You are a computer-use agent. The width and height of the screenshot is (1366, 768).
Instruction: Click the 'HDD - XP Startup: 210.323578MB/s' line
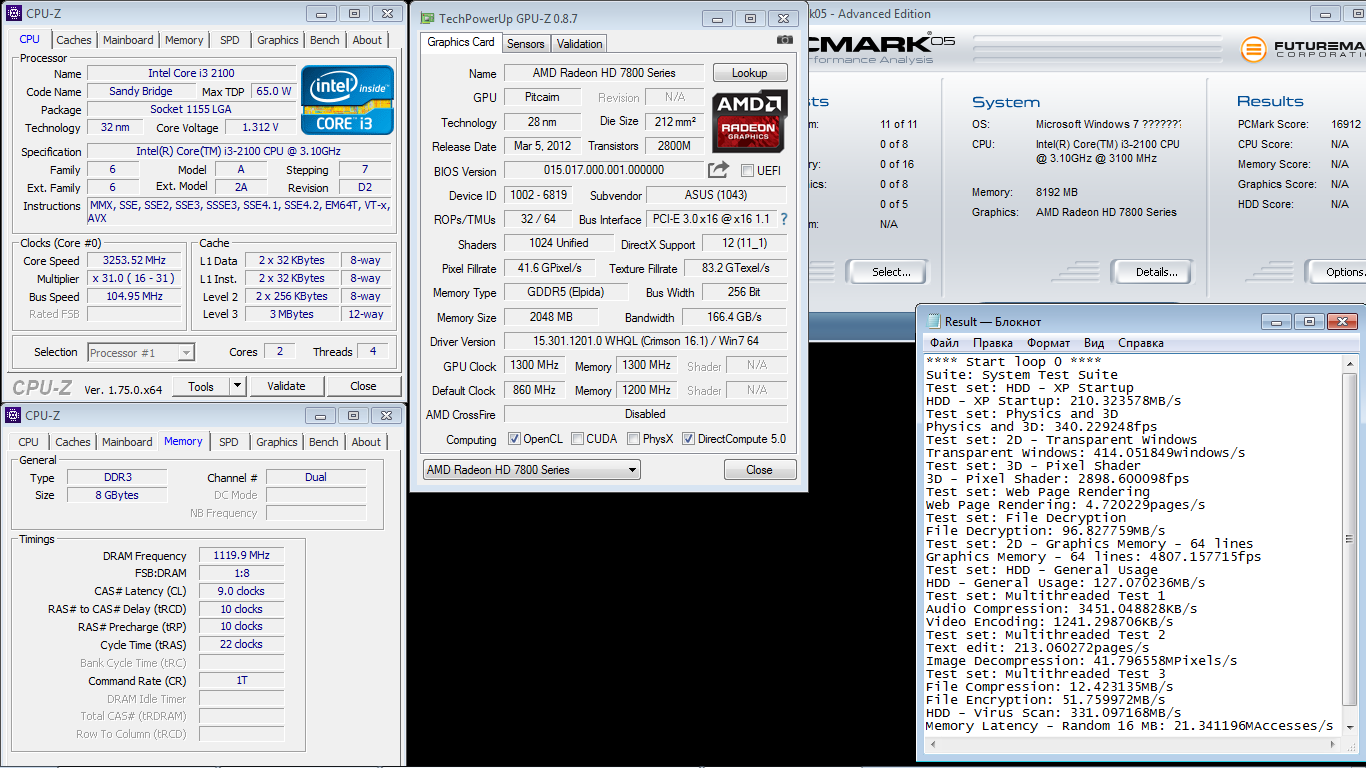pos(1053,401)
